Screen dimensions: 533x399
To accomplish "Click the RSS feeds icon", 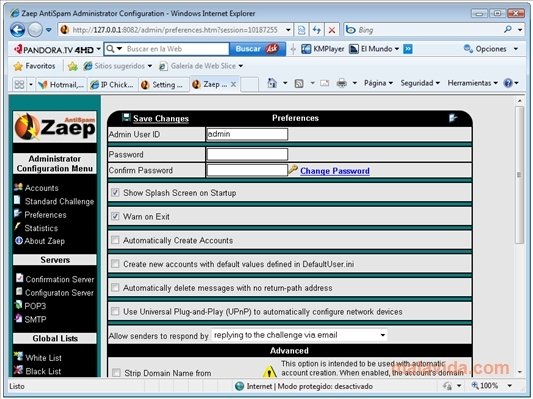I will pyautogui.click(x=299, y=83).
